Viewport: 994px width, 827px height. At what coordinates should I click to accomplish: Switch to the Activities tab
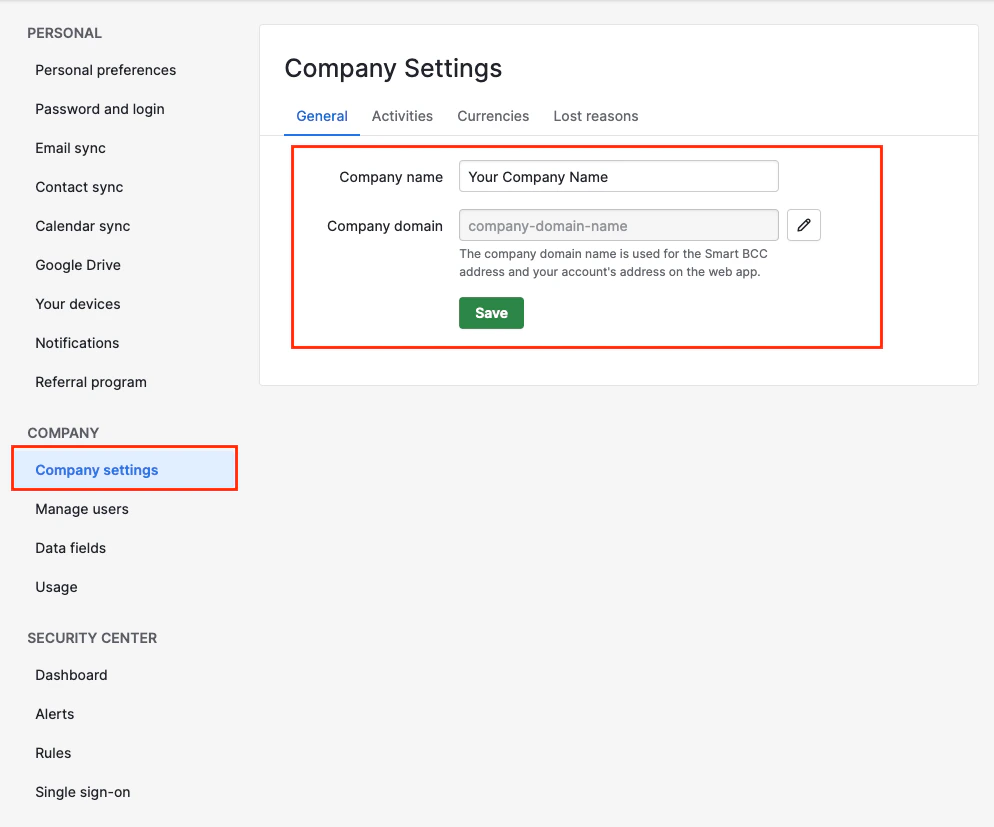click(402, 116)
